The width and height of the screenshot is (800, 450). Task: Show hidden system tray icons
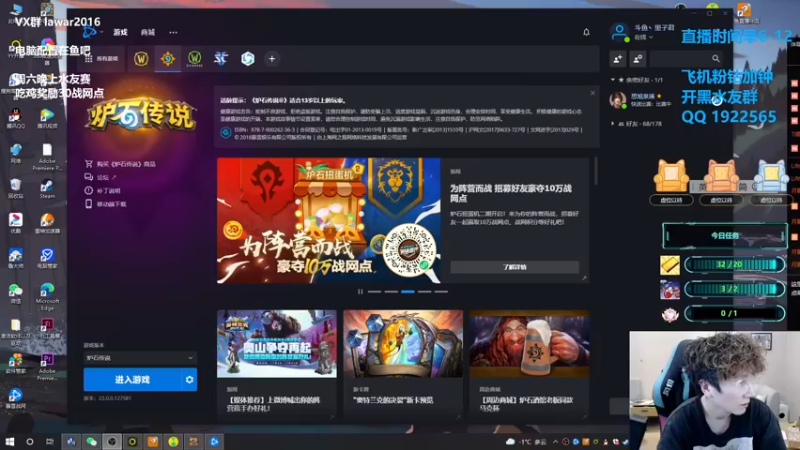tap(555, 442)
